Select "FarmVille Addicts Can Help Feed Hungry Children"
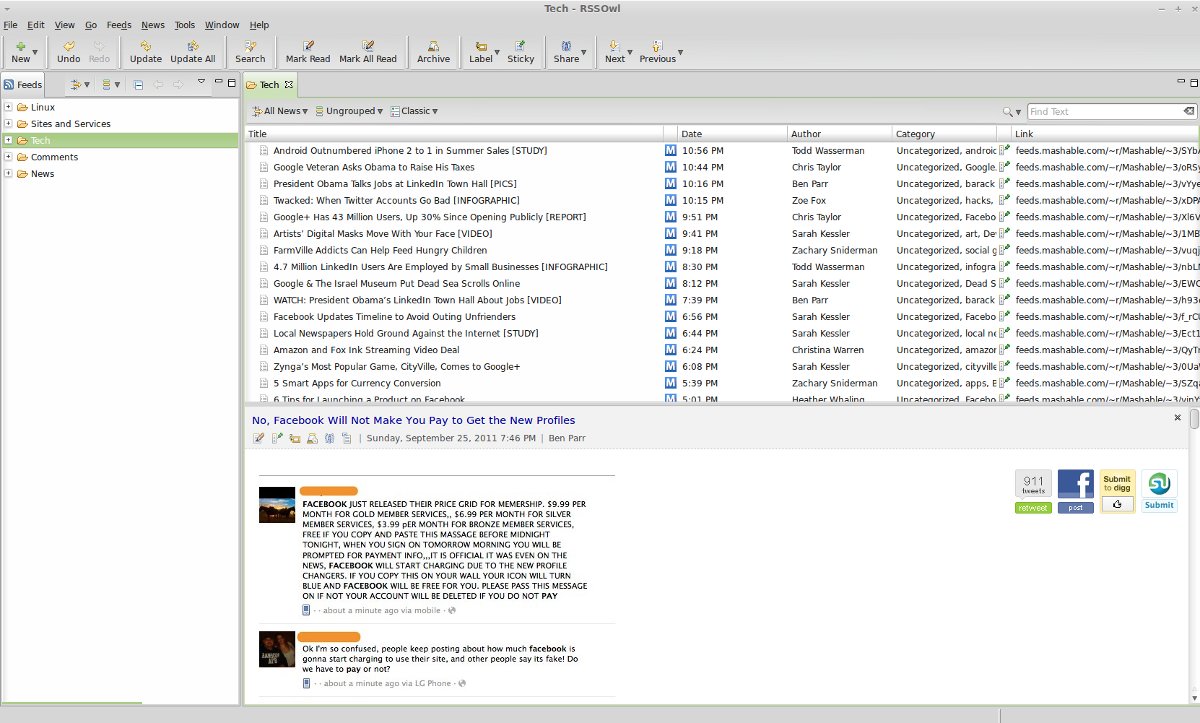1200x723 pixels. pos(380,250)
